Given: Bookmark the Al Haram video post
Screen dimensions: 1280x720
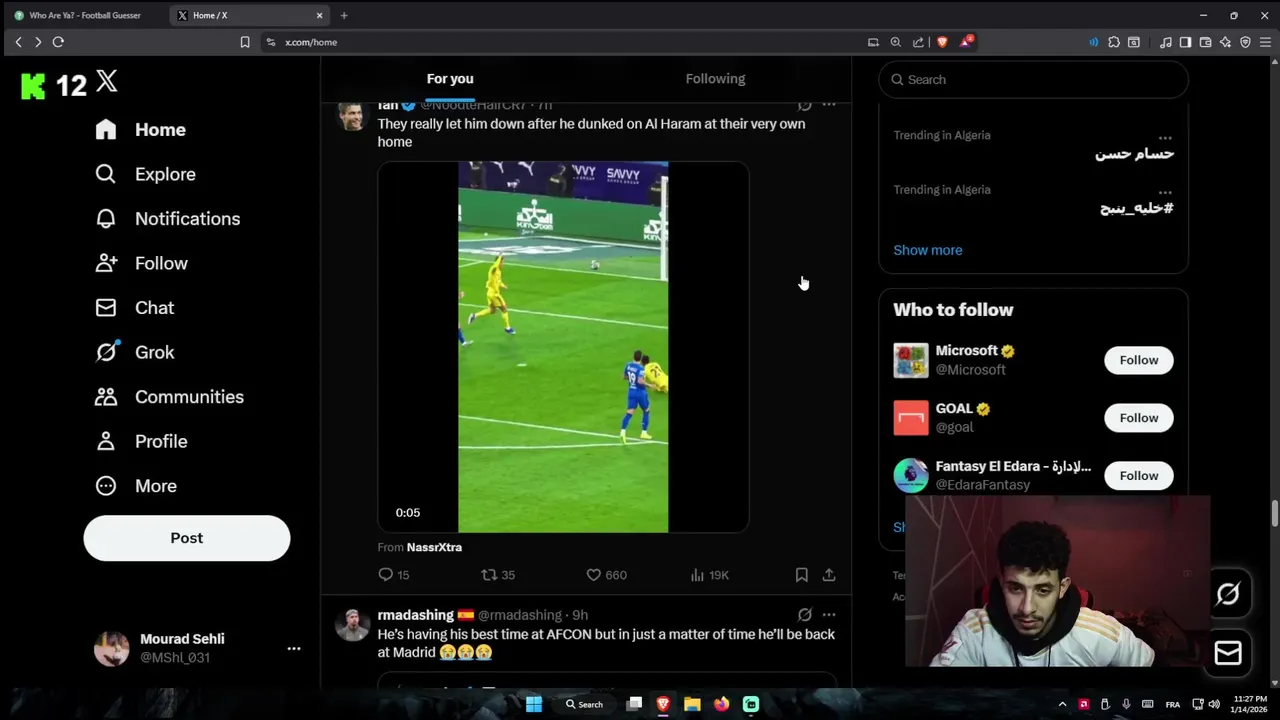Looking at the screenshot, I should [801, 575].
